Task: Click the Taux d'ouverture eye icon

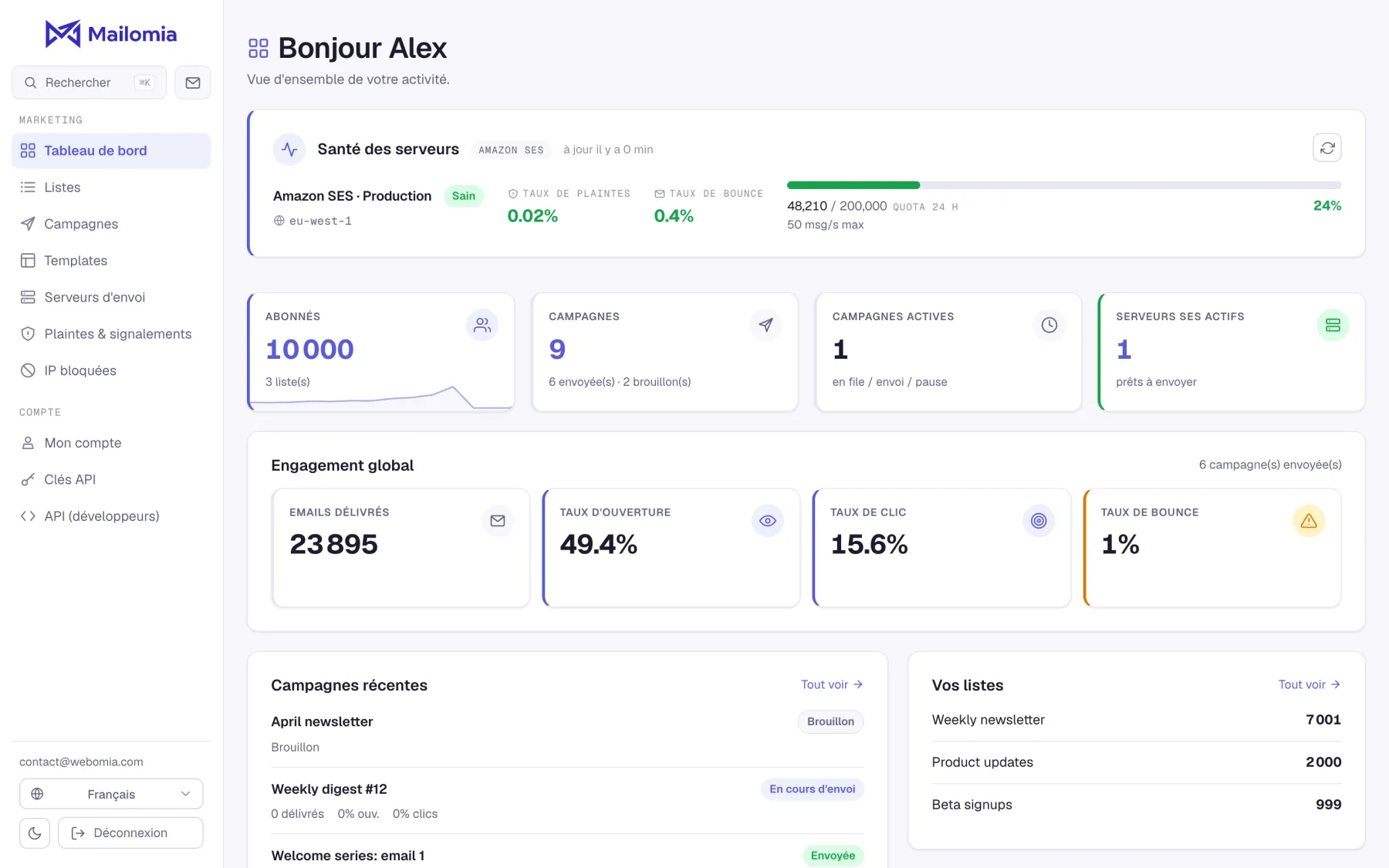Action: (x=768, y=521)
